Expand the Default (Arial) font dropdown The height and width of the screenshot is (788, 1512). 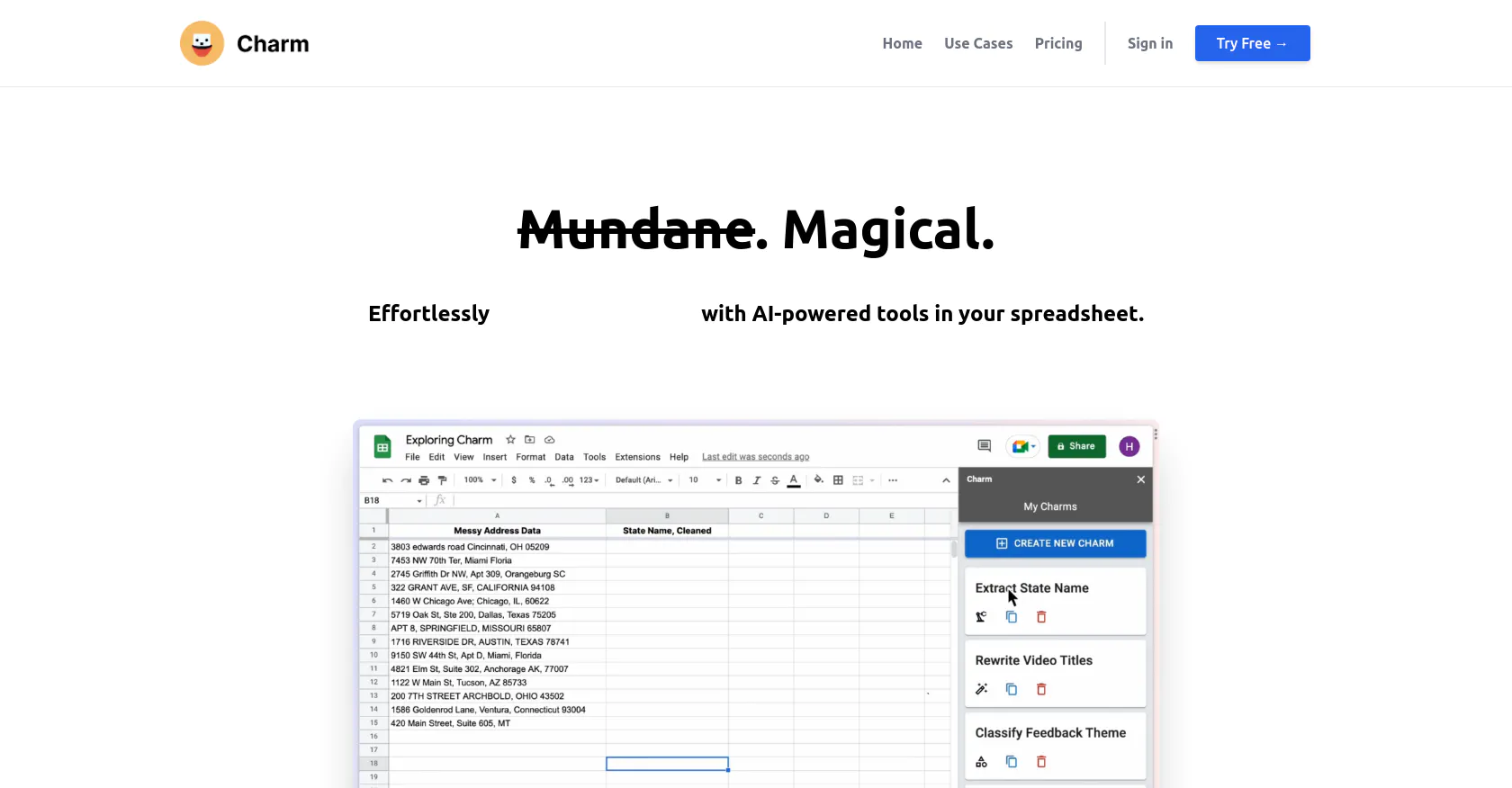(x=643, y=480)
